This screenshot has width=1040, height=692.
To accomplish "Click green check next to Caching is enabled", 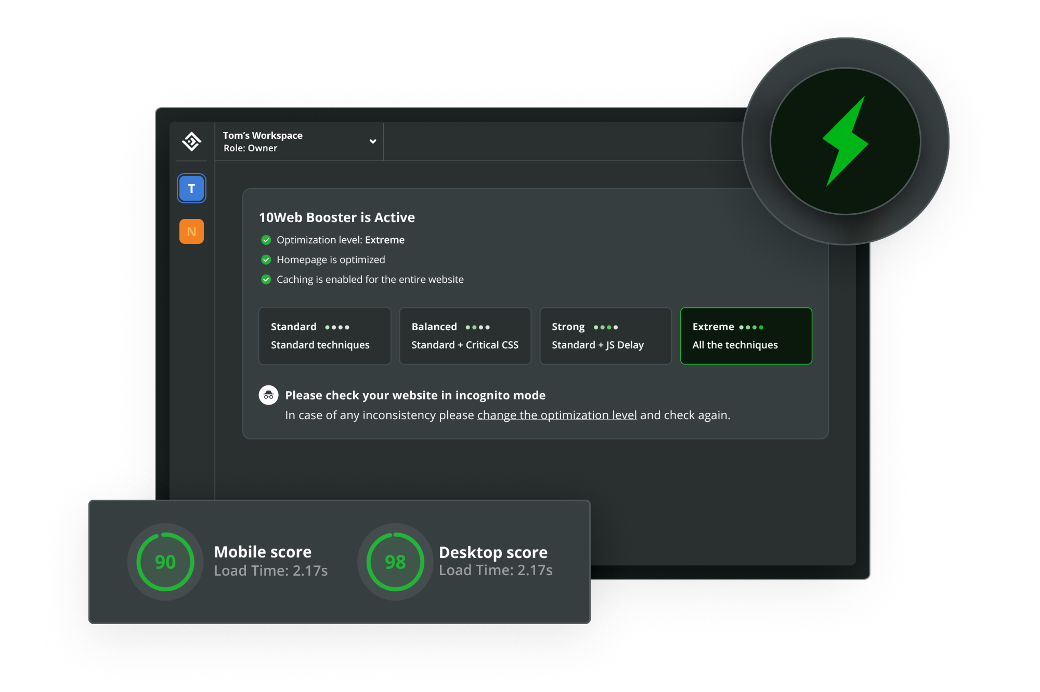I will (266, 279).
